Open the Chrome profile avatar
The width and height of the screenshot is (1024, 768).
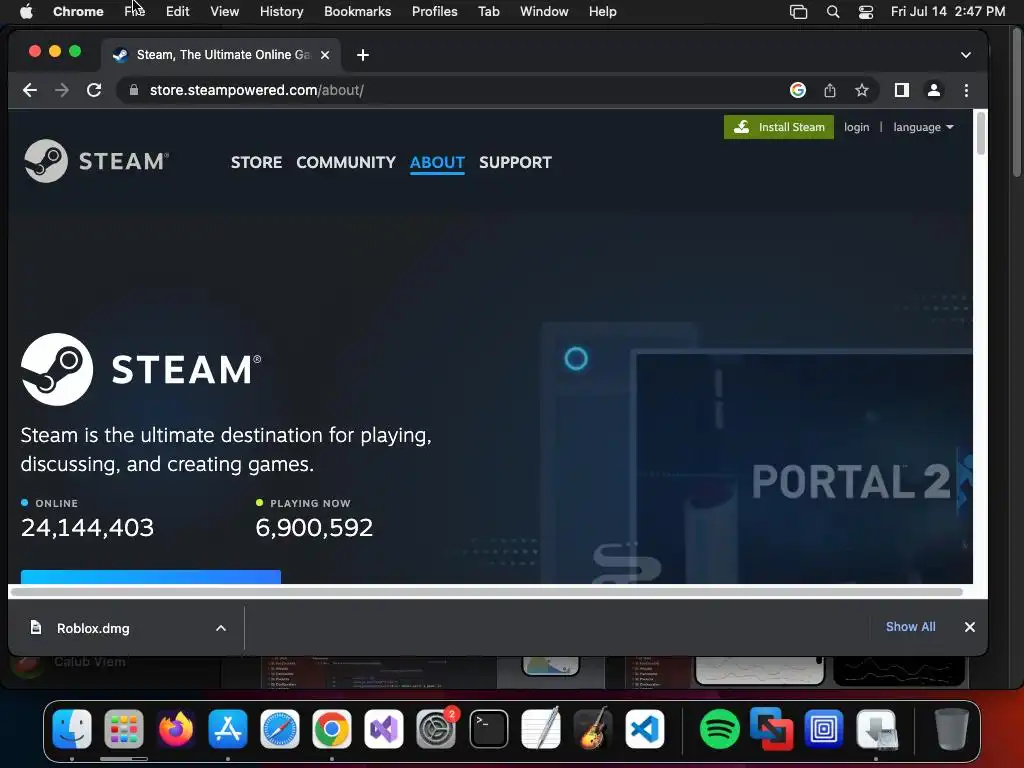pos(934,90)
